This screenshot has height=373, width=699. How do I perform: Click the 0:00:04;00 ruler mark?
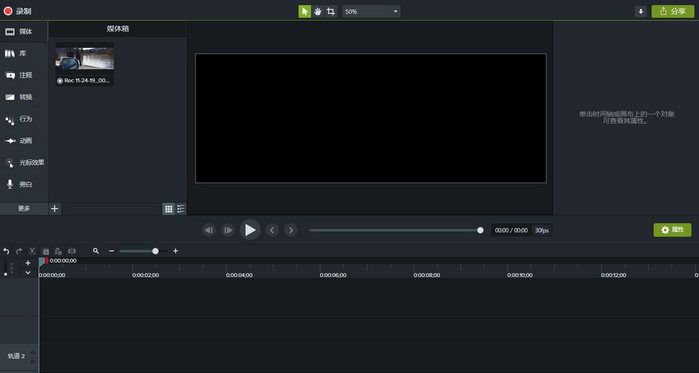239,275
